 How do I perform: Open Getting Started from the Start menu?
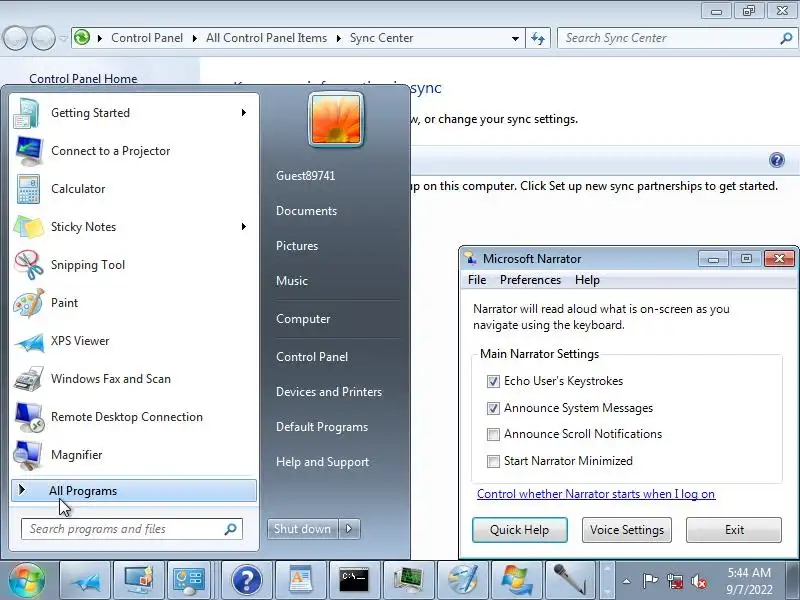[134, 113]
